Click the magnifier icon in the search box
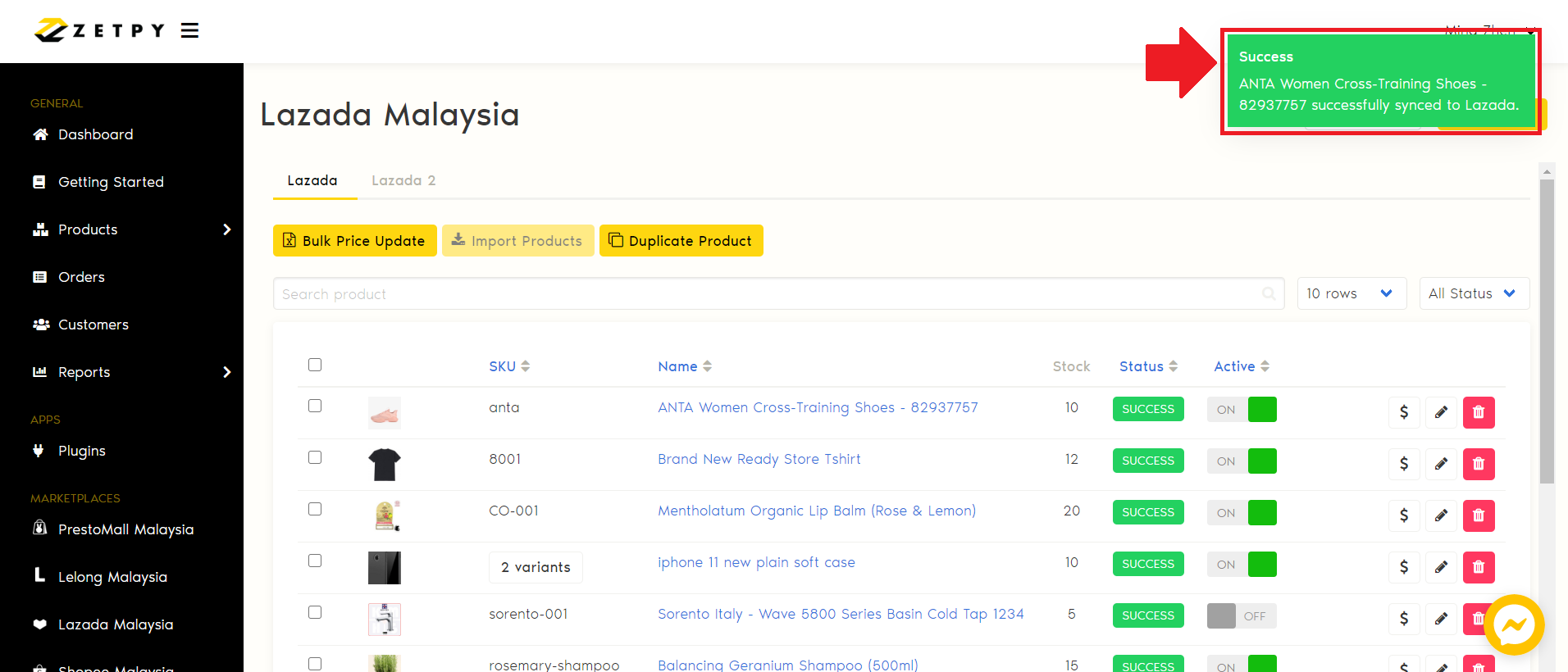Image resolution: width=1568 pixels, height=672 pixels. tap(1268, 293)
